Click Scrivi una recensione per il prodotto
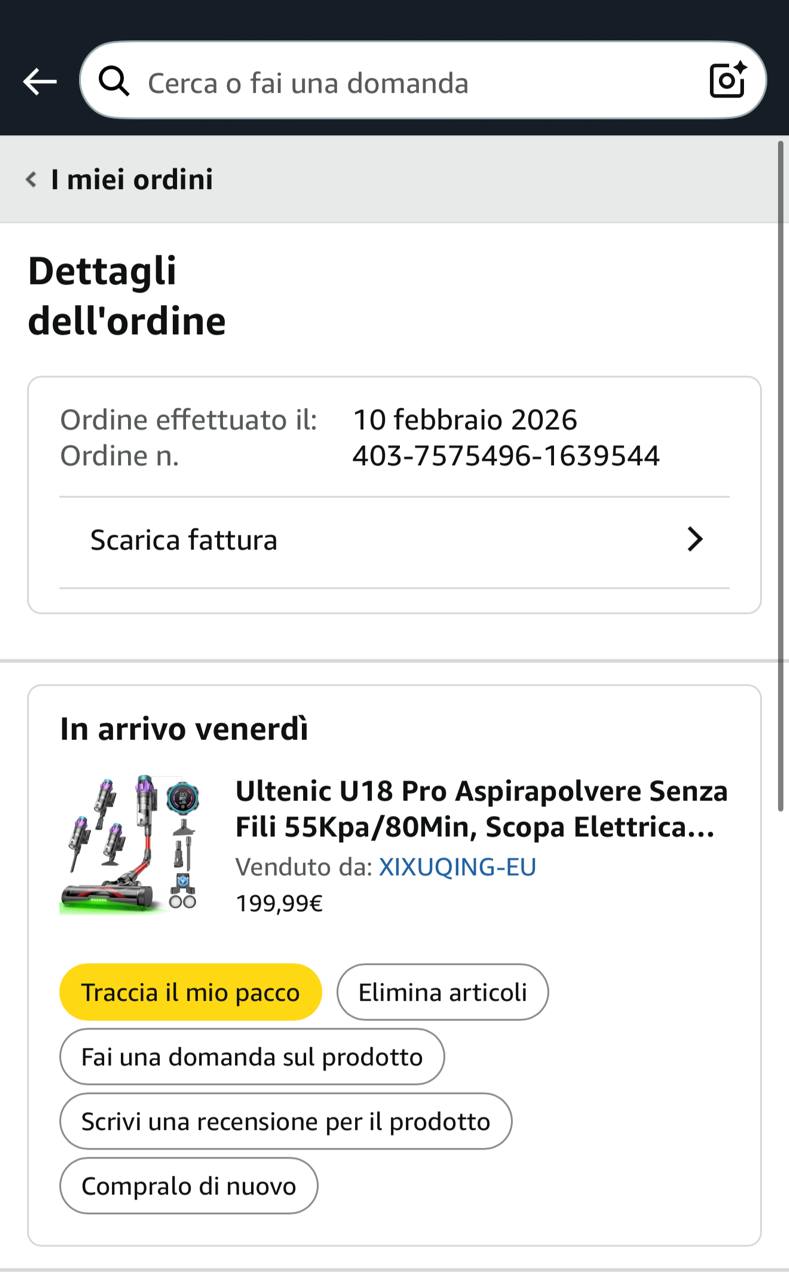This screenshot has height=1279, width=789. pos(286,1122)
